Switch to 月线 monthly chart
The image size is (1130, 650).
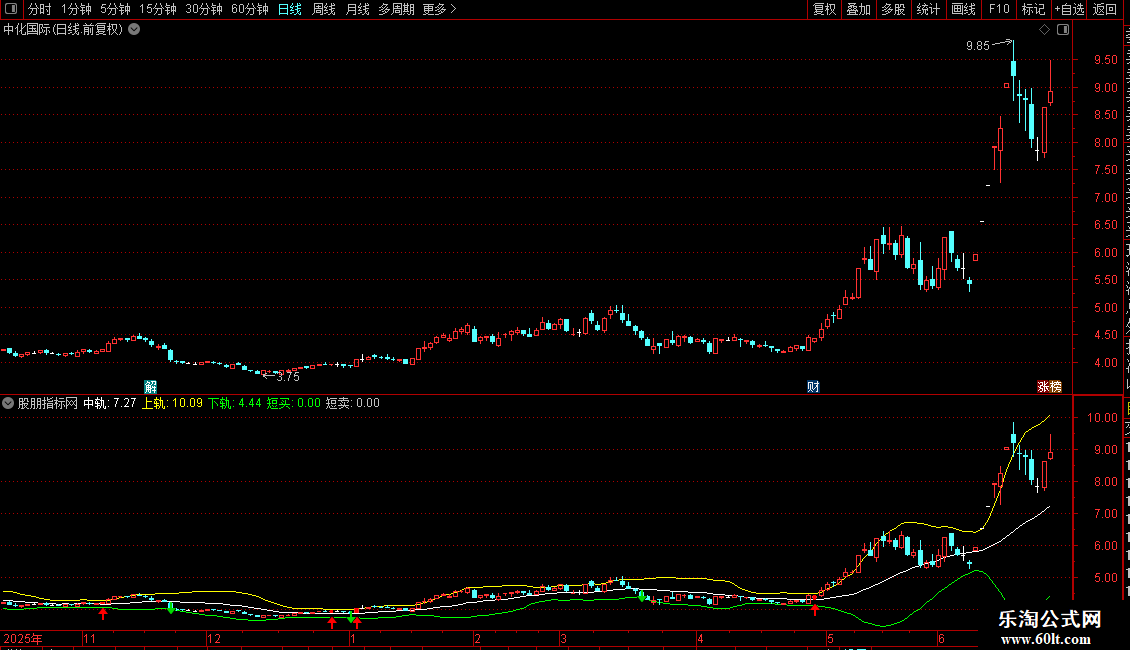(x=357, y=9)
